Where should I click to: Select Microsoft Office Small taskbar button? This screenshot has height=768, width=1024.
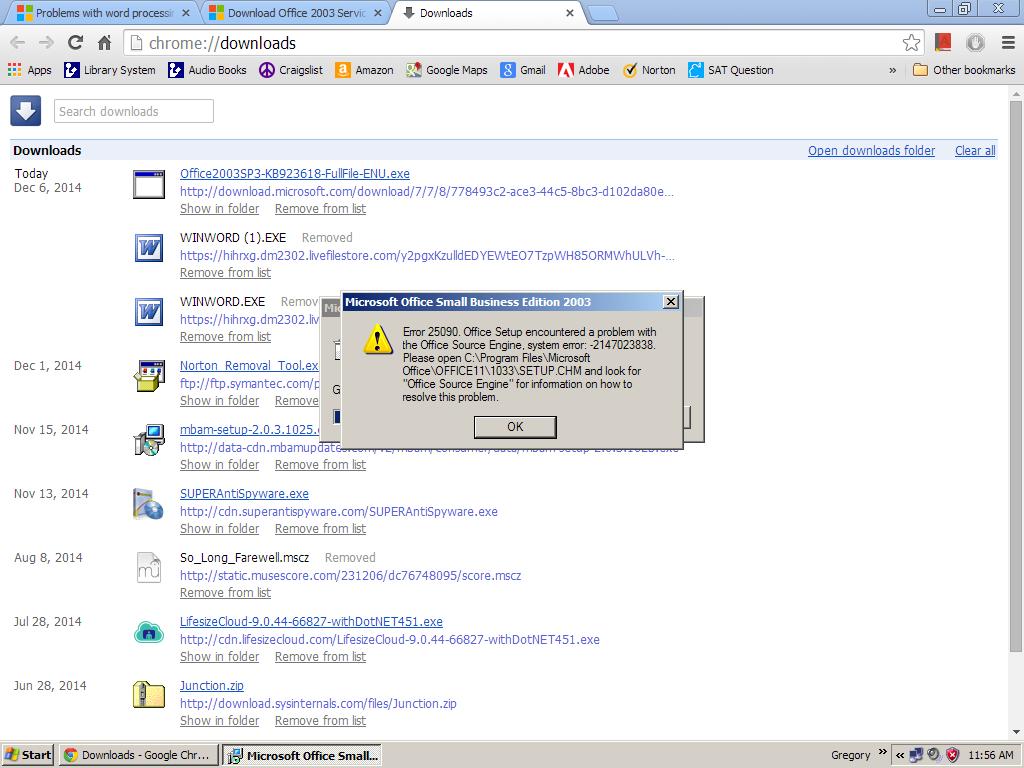(302, 756)
